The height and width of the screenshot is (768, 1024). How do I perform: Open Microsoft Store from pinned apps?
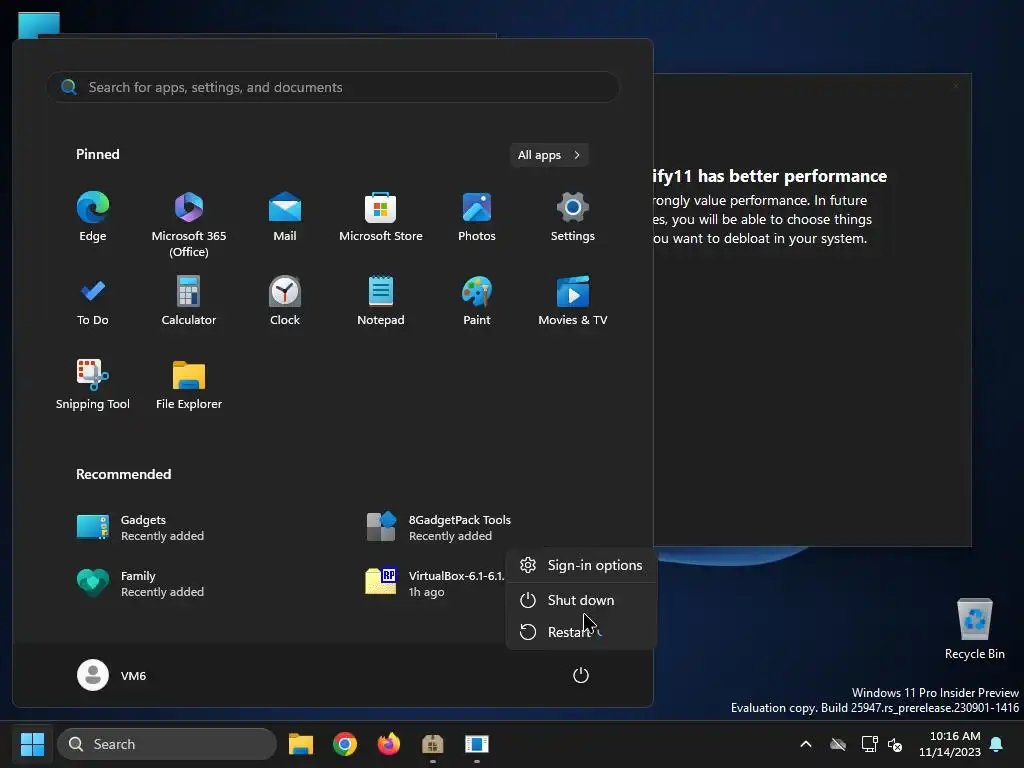pos(381,217)
